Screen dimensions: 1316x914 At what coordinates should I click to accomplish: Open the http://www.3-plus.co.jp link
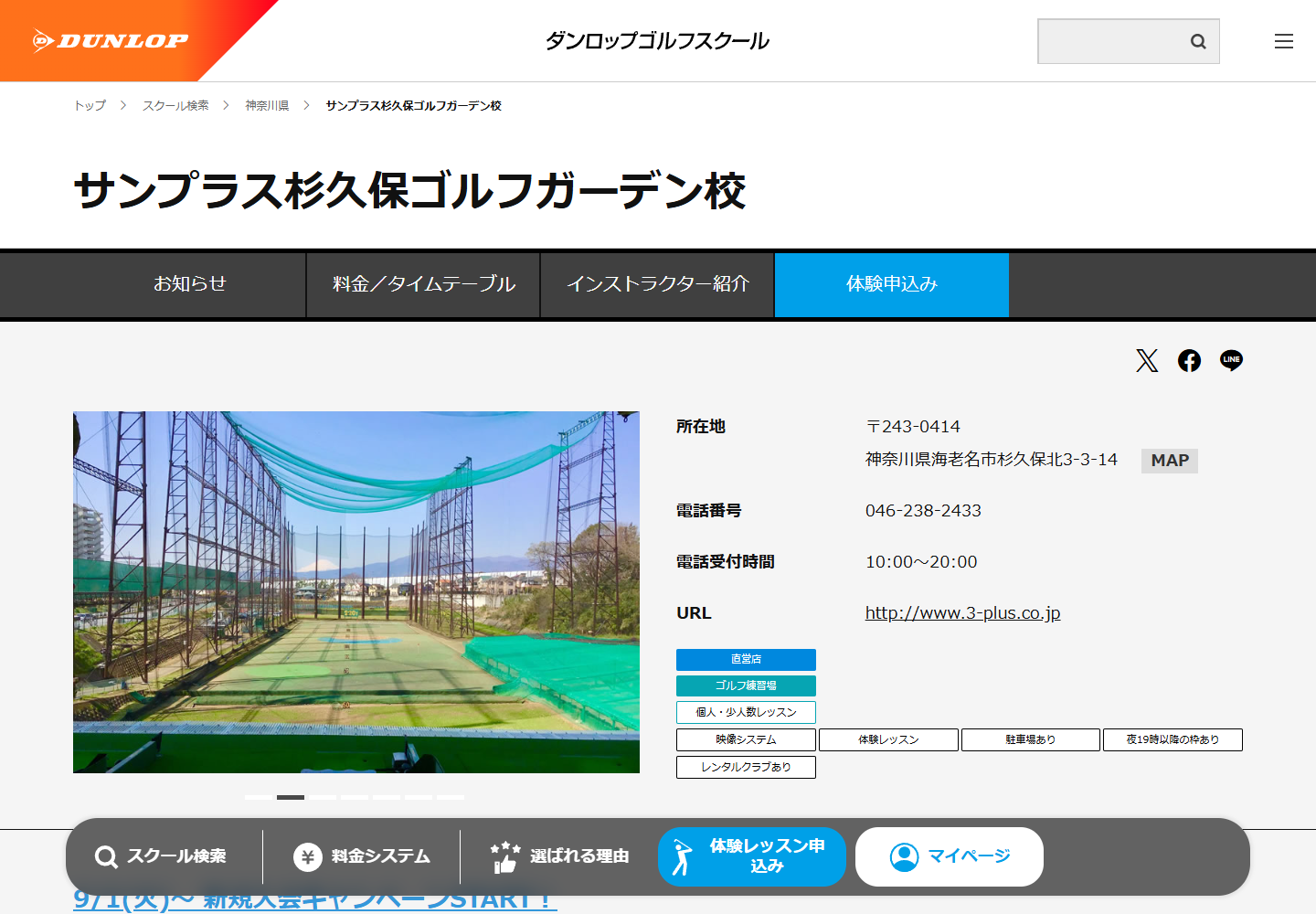click(x=962, y=613)
